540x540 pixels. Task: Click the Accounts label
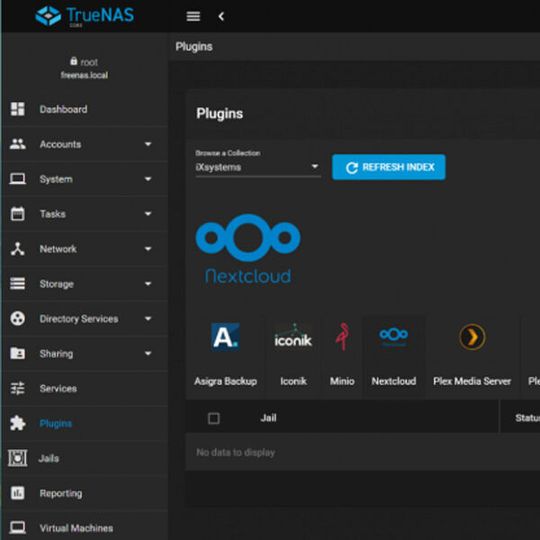click(60, 144)
